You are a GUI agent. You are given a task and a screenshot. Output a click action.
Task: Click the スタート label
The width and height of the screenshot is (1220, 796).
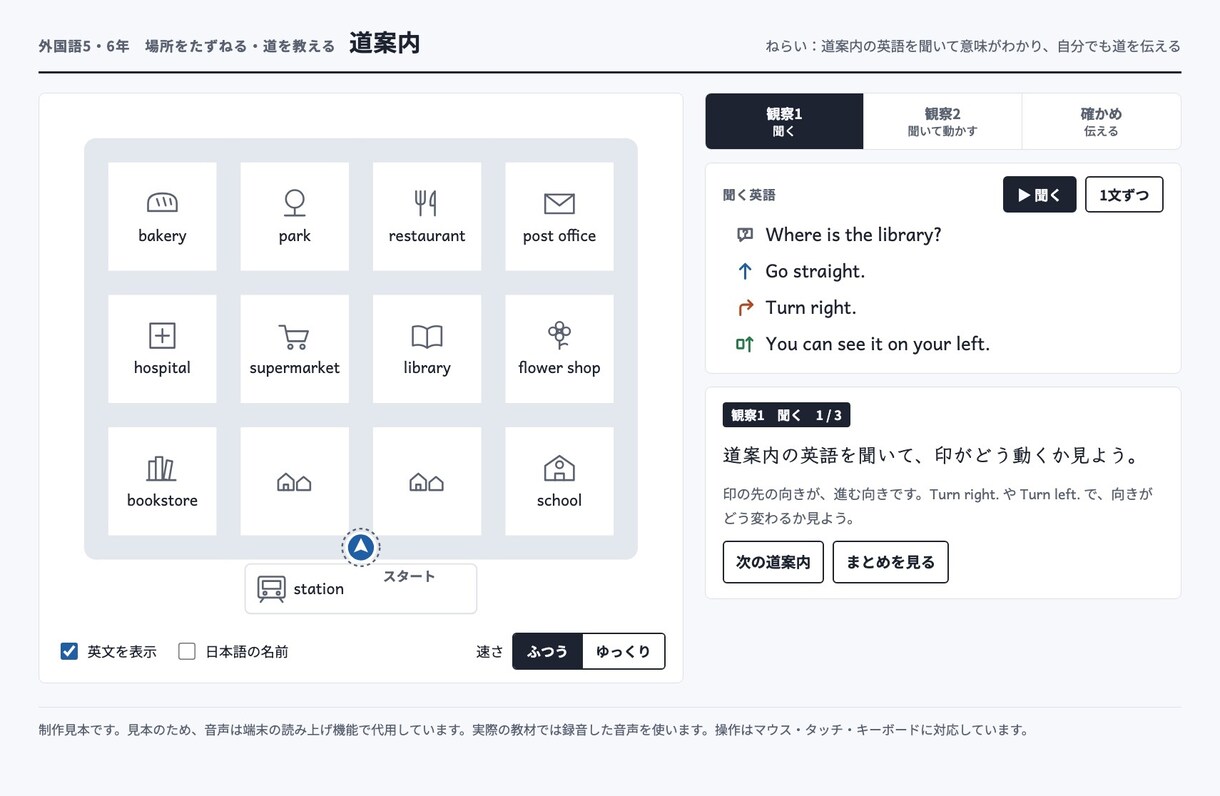[x=409, y=576]
